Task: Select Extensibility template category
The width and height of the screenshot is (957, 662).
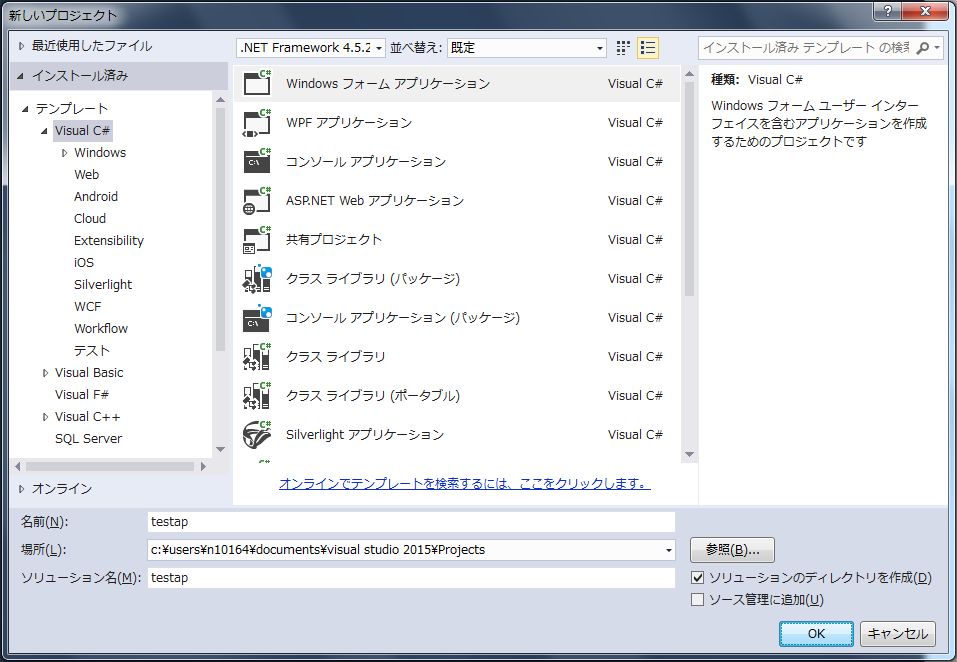Action: (109, 240)
